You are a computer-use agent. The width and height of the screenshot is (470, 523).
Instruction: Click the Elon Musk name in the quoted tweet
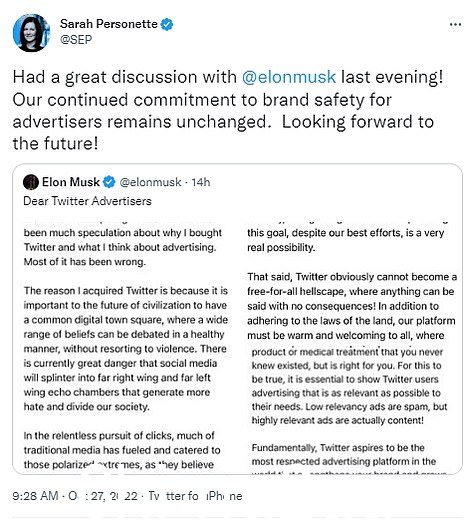[71, 182]
